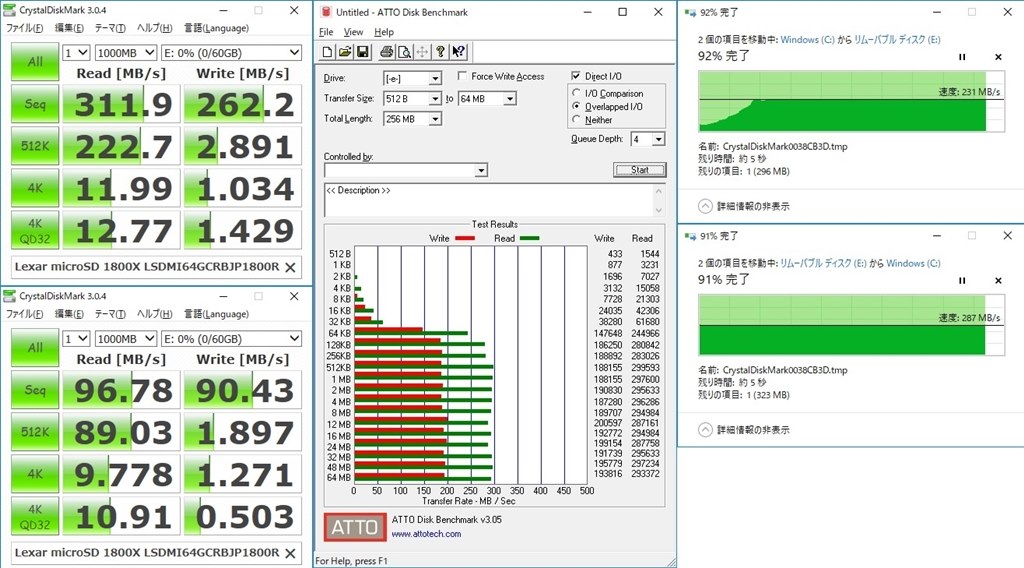The width and height of the screenshot is (1024, 568).
Task: Click the ATTO logo image
Action: click(355, 527)
